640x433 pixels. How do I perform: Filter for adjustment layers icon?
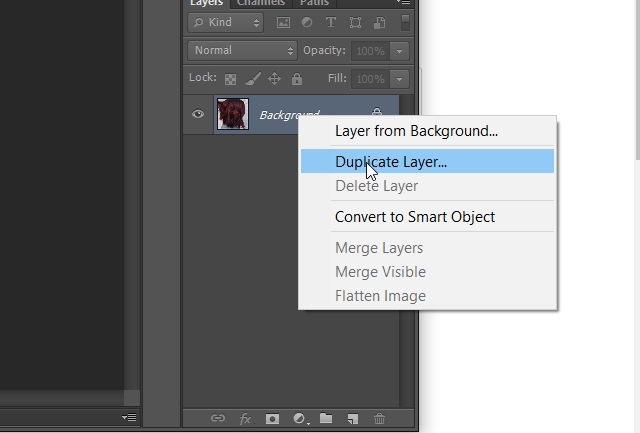[307, 22]
